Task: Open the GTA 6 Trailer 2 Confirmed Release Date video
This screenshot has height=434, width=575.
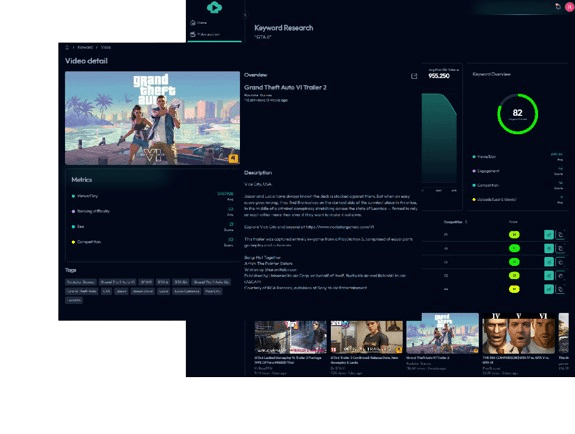Action: pyautogui.click(x=367, y=347)
